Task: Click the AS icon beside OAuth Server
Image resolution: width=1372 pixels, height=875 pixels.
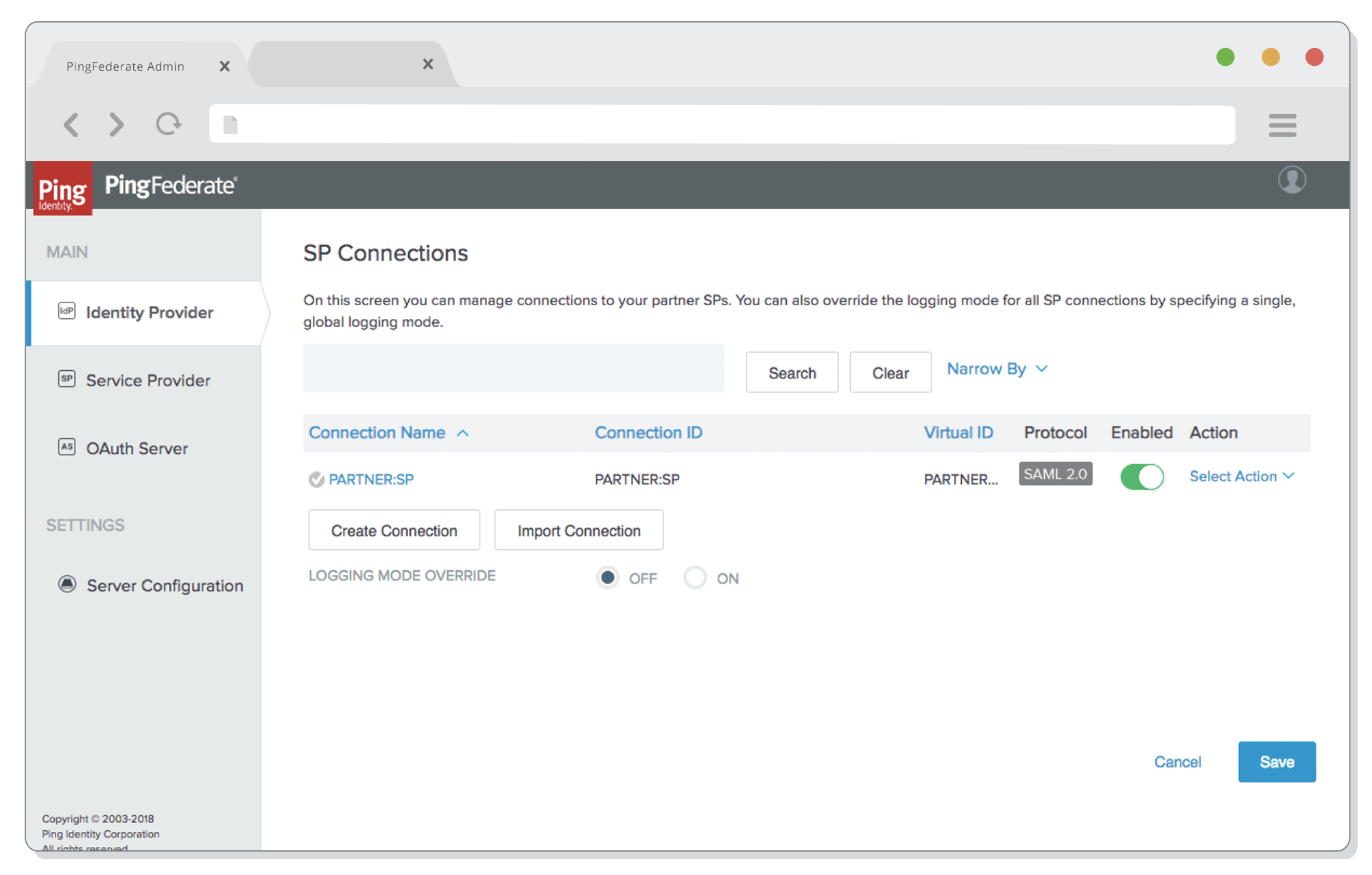Action: pyautogui.click(x=67, y=447)
